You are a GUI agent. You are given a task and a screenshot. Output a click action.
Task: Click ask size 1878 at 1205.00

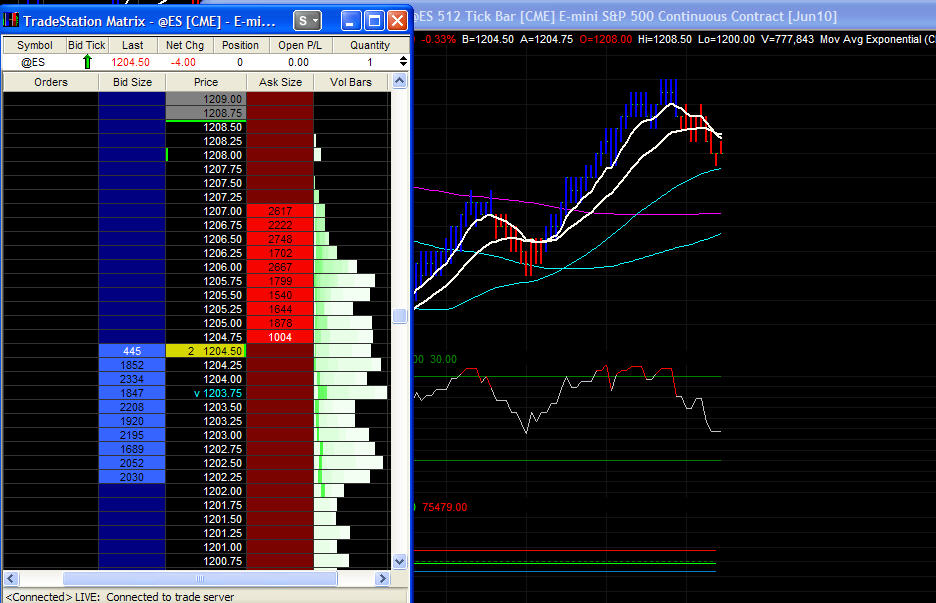pos(280,323)
